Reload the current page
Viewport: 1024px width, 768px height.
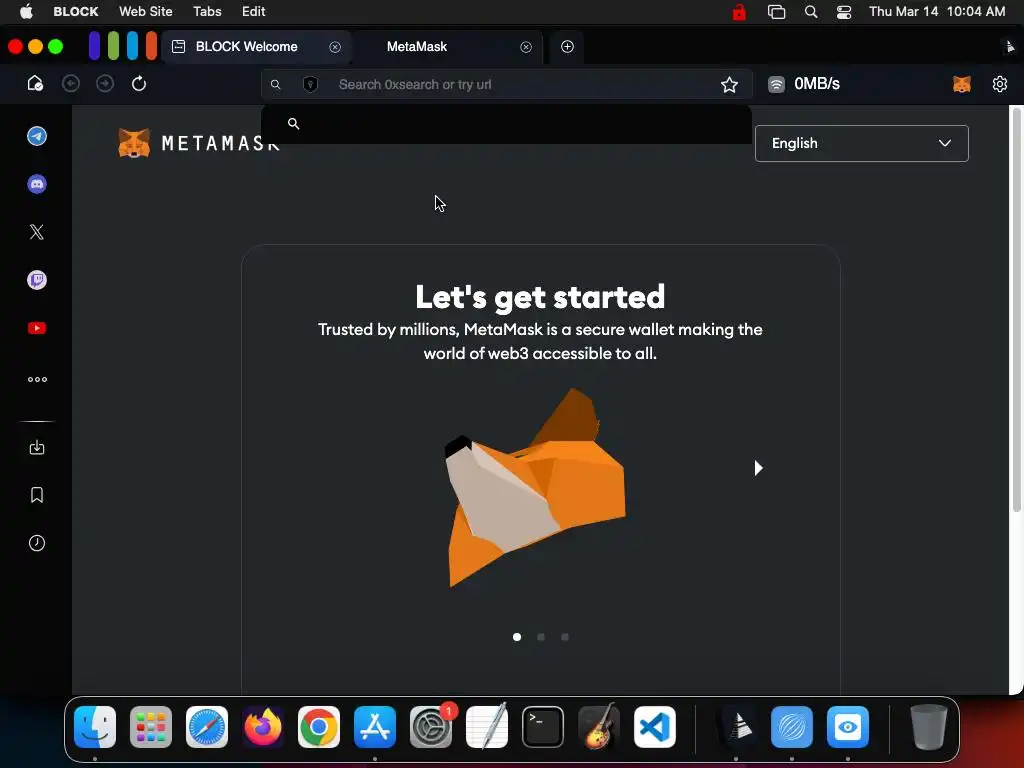point(138,84)
